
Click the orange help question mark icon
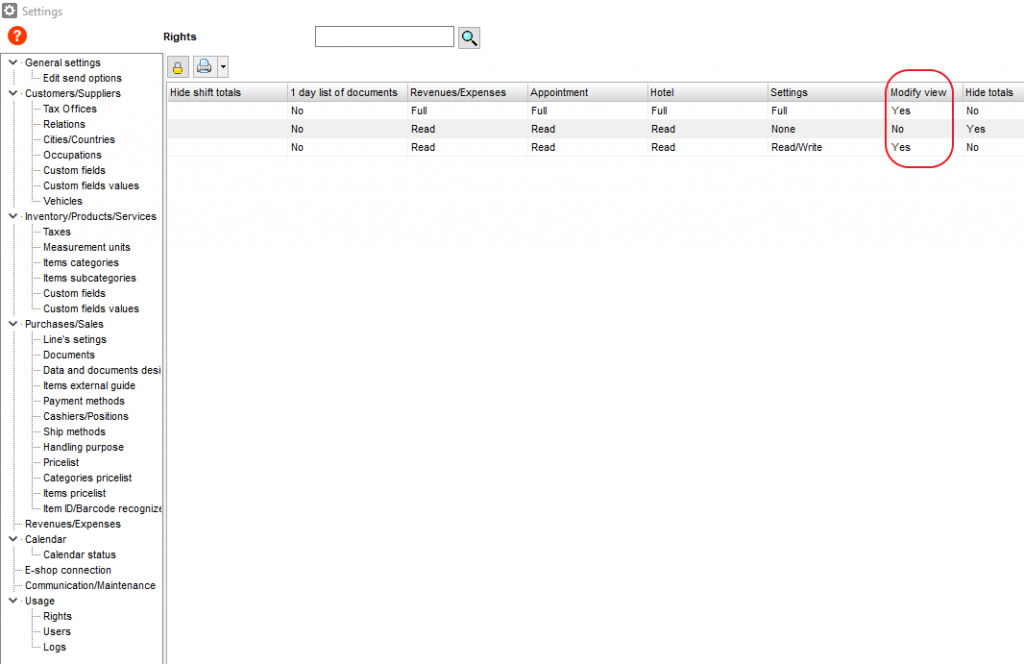17,36
